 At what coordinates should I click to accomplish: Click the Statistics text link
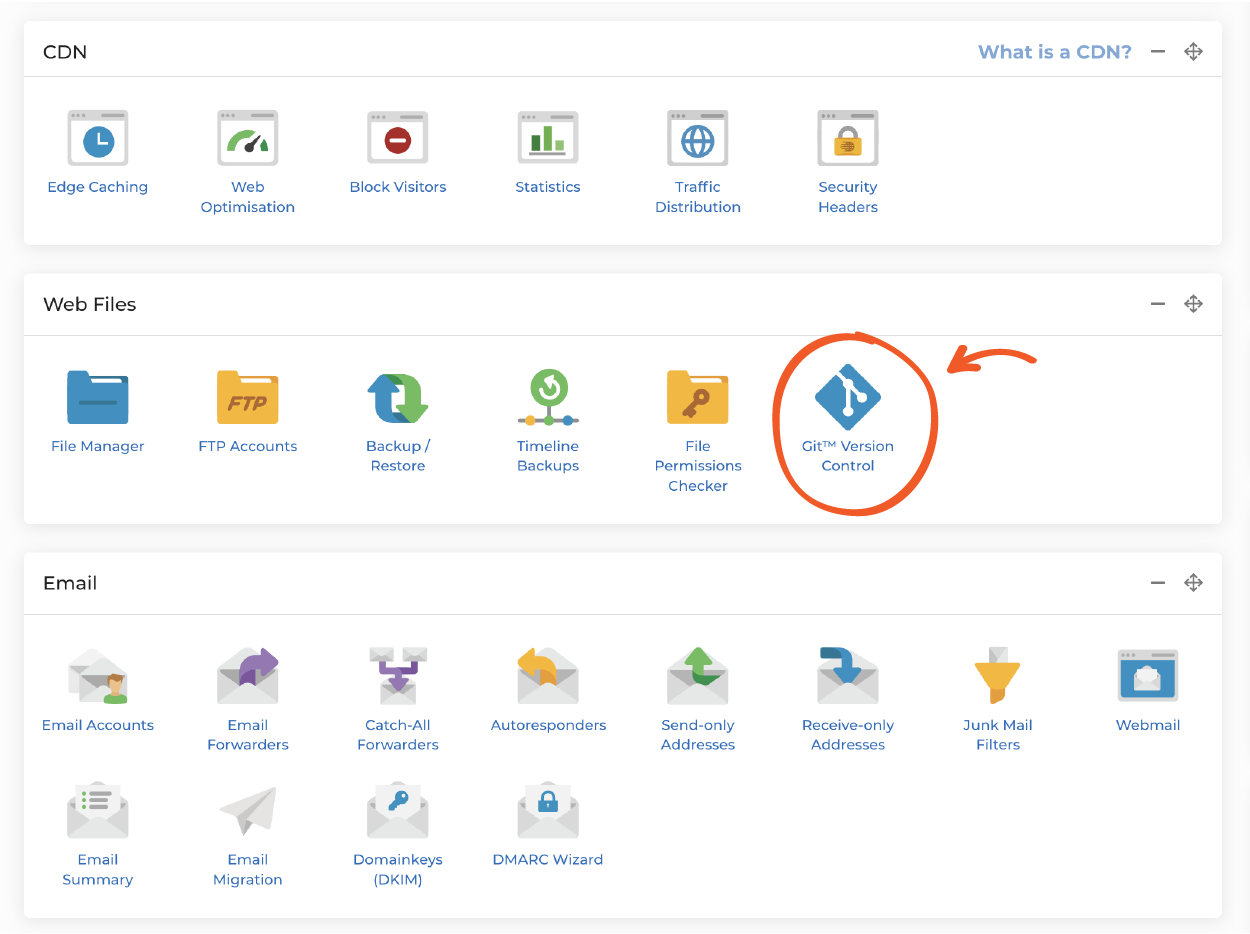548,187
